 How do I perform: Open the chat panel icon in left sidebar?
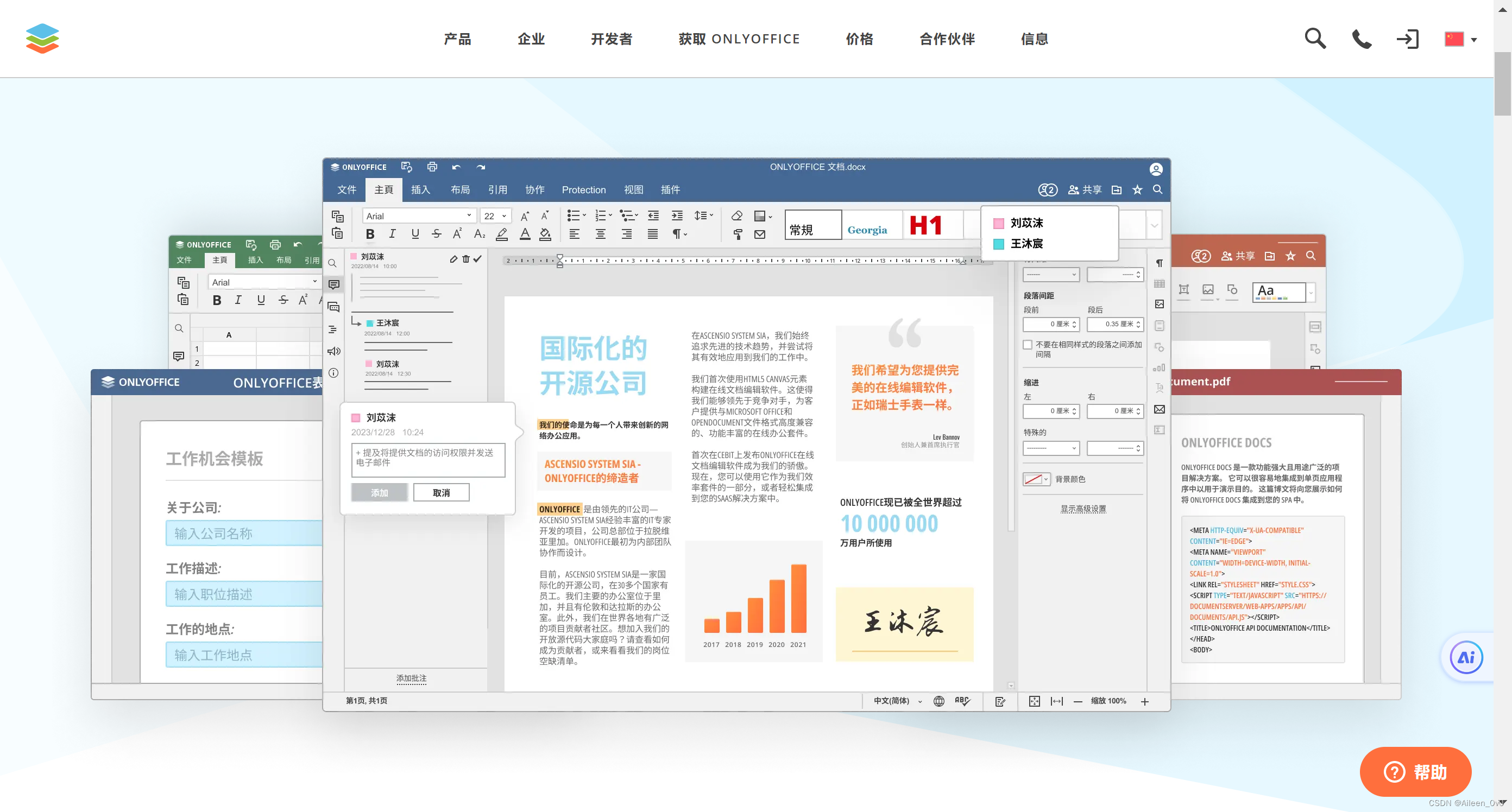tap(333, 307)
